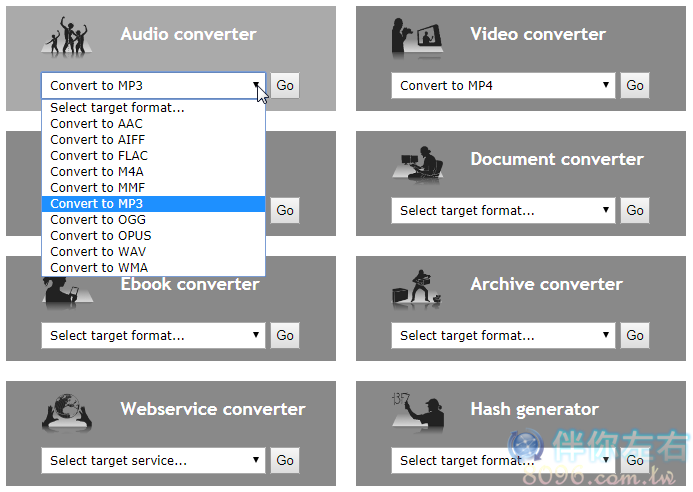
Task: Click Go button partially behind audio dropdown list
Action: 285,210
